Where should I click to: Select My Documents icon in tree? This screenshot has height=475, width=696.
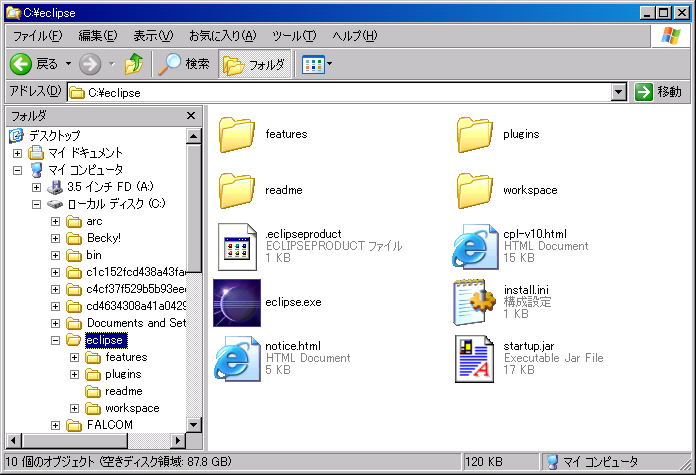36,153
